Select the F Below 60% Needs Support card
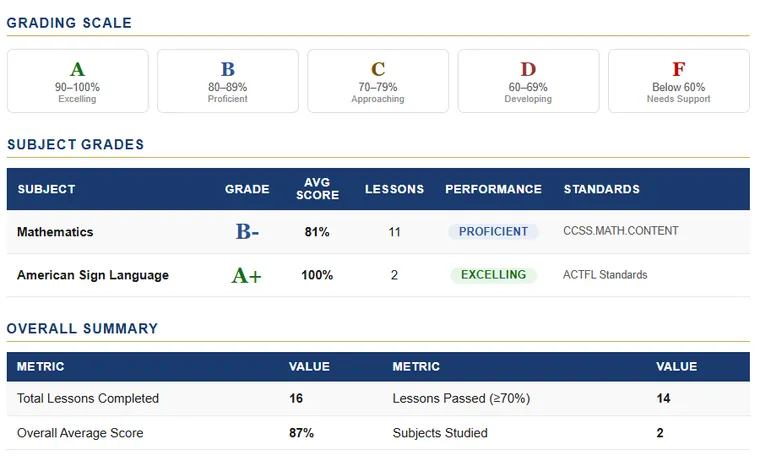Image resolution: width=760 pixels, height=460 pixels. (x=679, y=81)
